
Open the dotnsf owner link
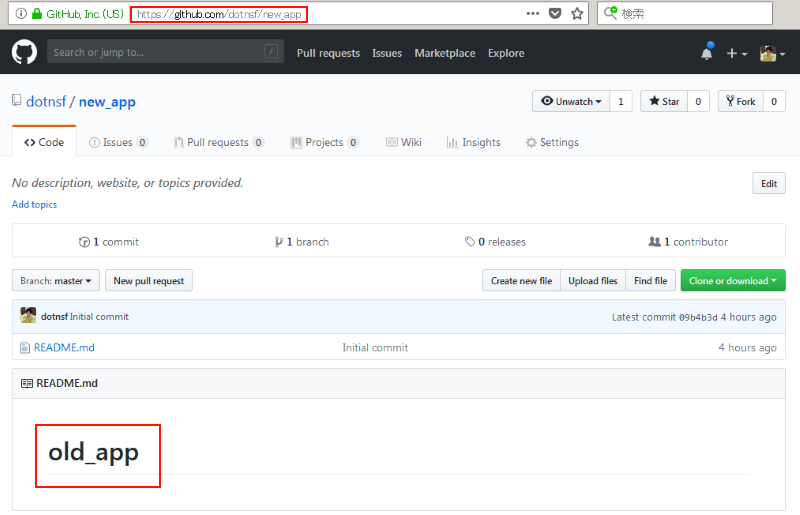46,102
